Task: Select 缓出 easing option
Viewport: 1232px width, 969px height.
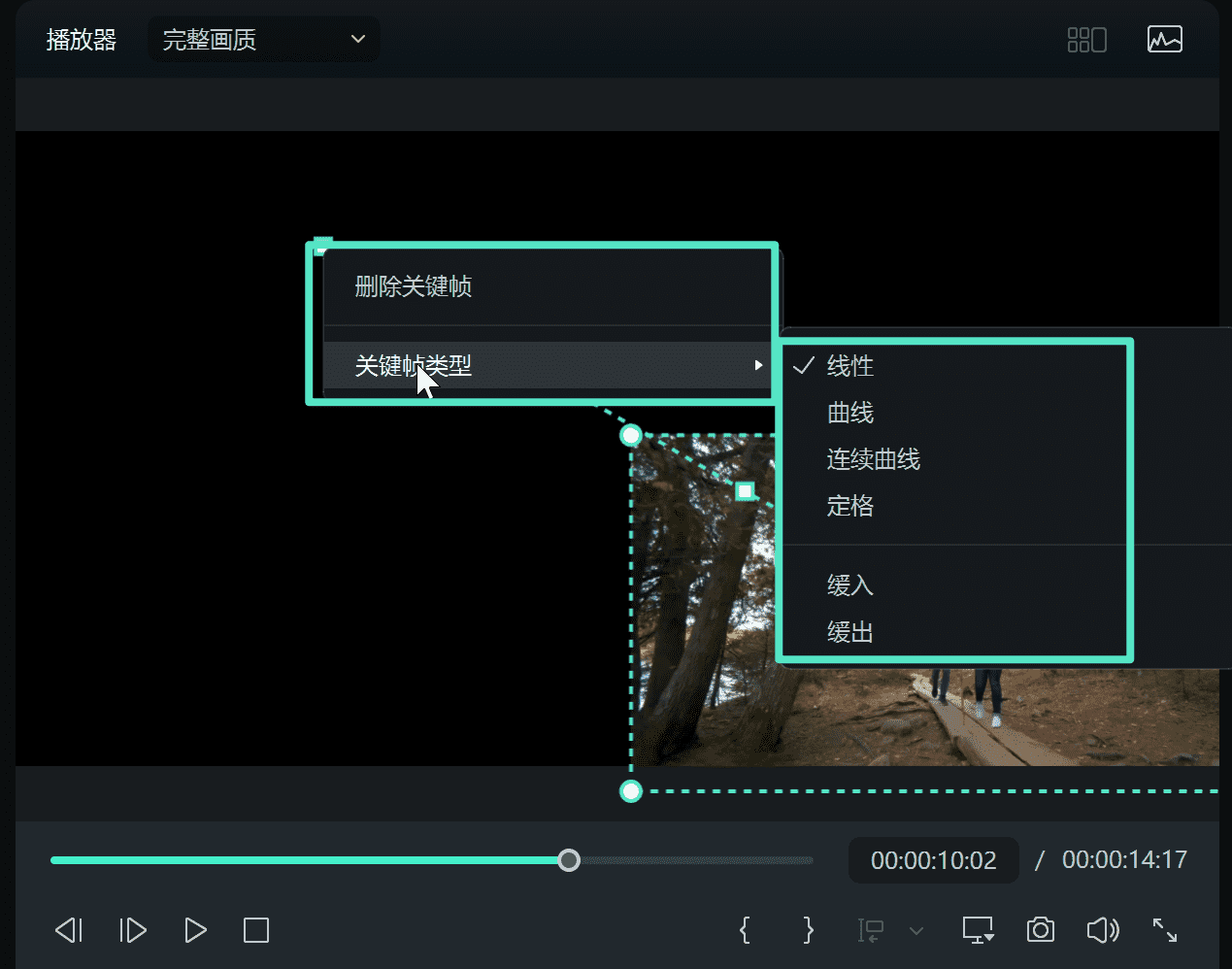Action: click(849, 631)
